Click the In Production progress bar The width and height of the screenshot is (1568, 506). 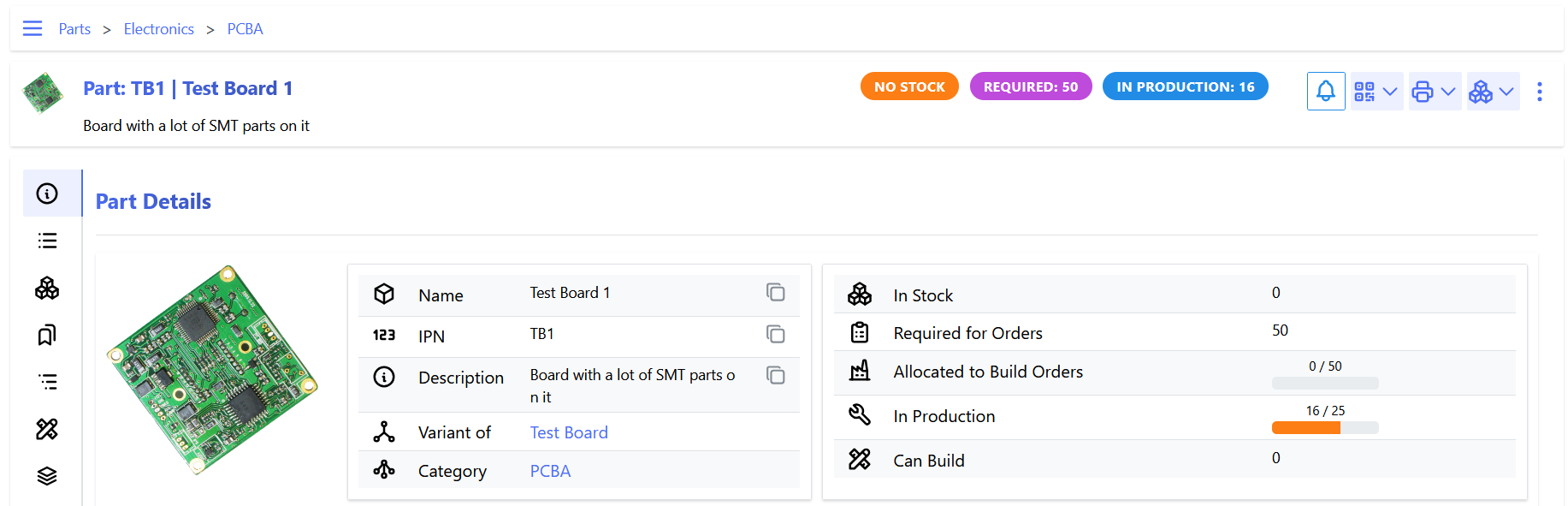[x=1324, y=427]
